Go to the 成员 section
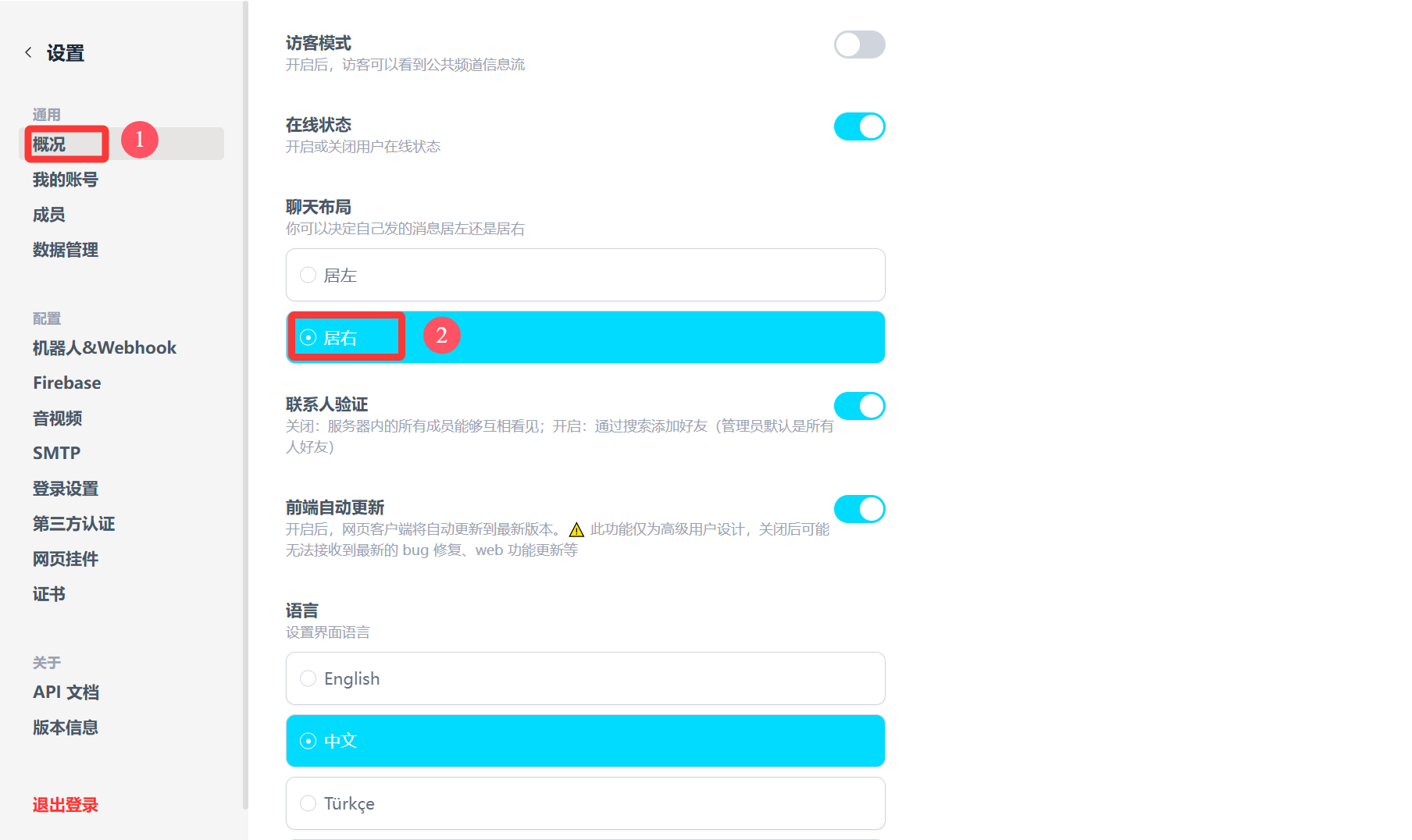The width and height of the screenshot is (1412, 840). [49, 215]
